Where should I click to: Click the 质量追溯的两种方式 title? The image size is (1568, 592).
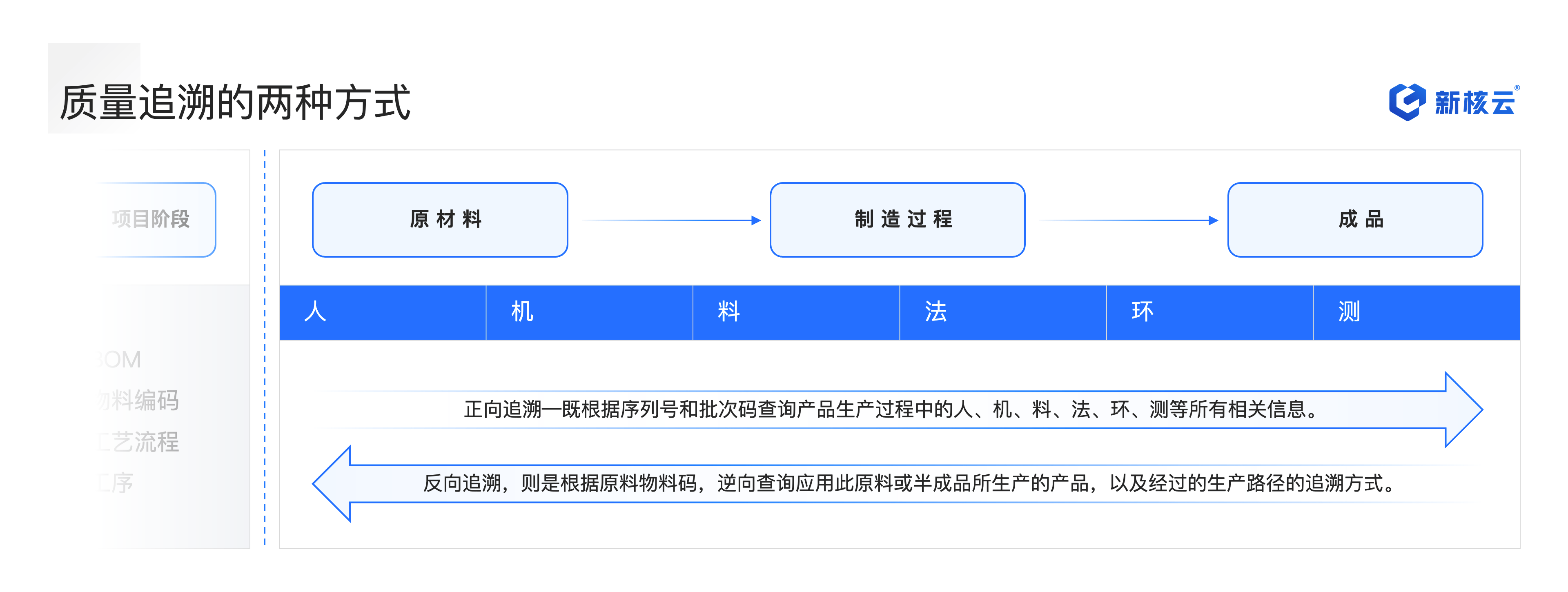pyautogui.click(x=235, y=102)
